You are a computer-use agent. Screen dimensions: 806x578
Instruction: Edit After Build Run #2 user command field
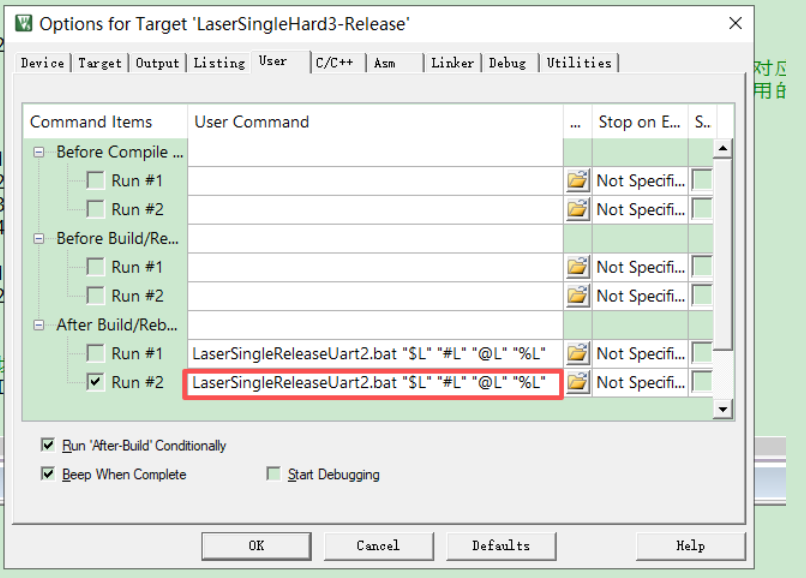pyautogui.click(x=374, y=383)
